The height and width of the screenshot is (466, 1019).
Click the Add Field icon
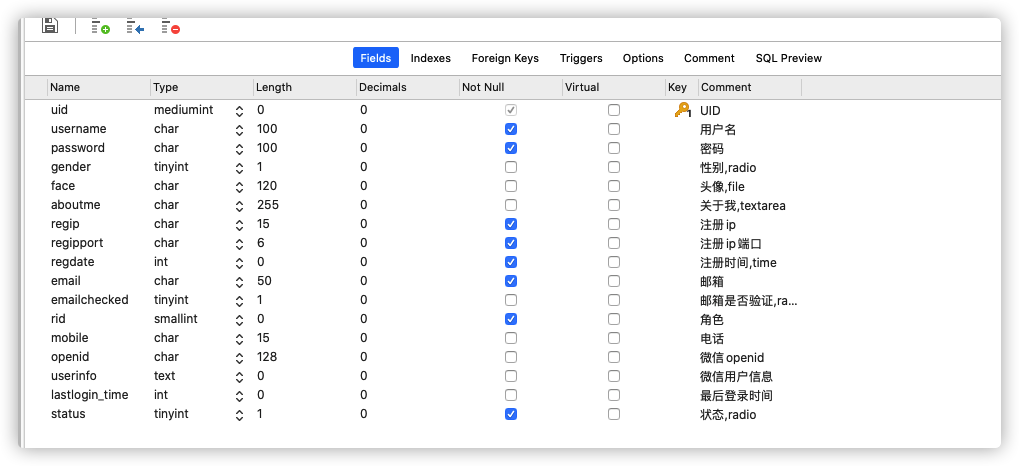coord(100,27)
